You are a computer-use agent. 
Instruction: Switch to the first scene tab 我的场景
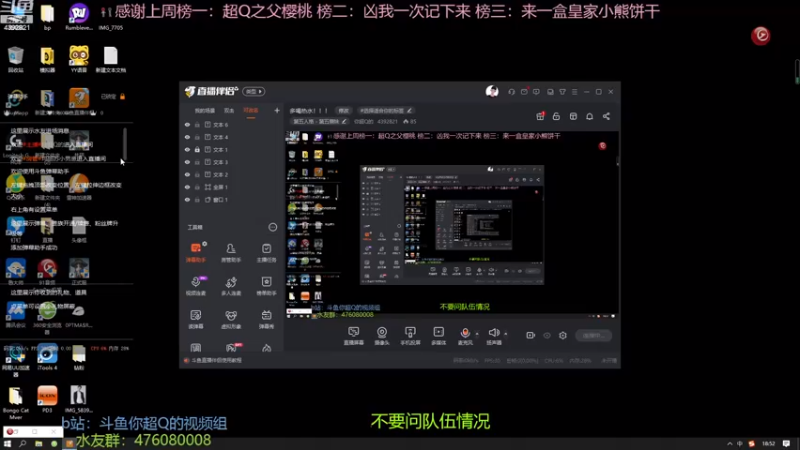[205, 110]
